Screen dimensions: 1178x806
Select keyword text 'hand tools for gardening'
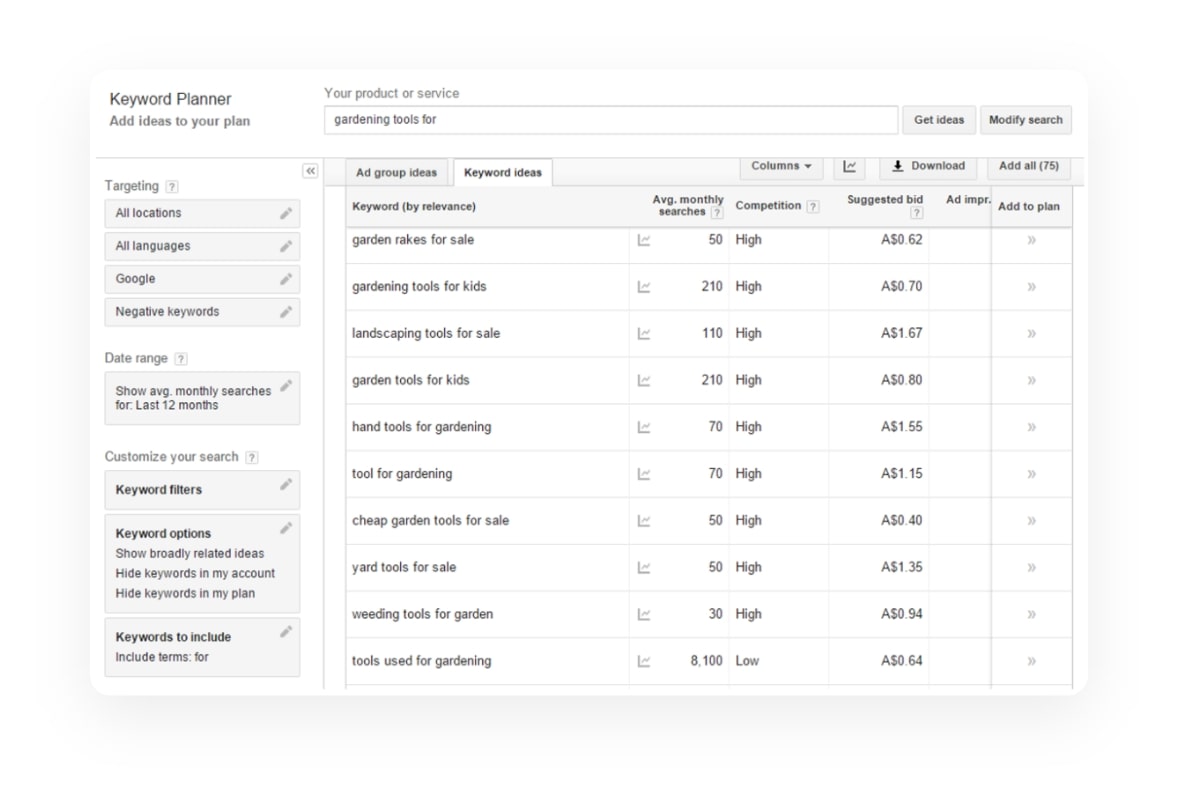[x=421, y=427]
